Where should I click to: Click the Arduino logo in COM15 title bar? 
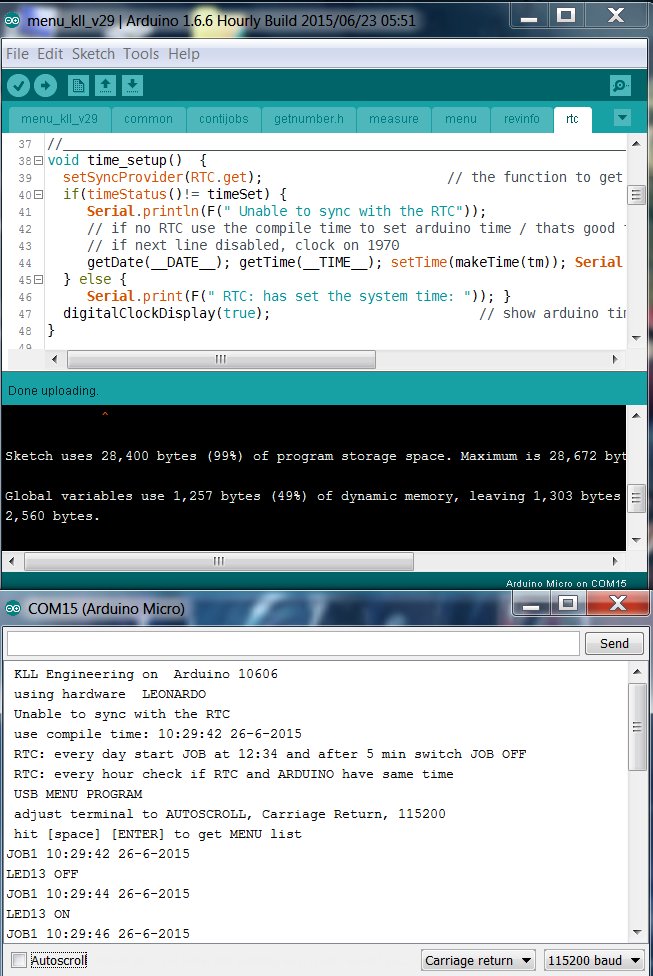tap(14, 608)
